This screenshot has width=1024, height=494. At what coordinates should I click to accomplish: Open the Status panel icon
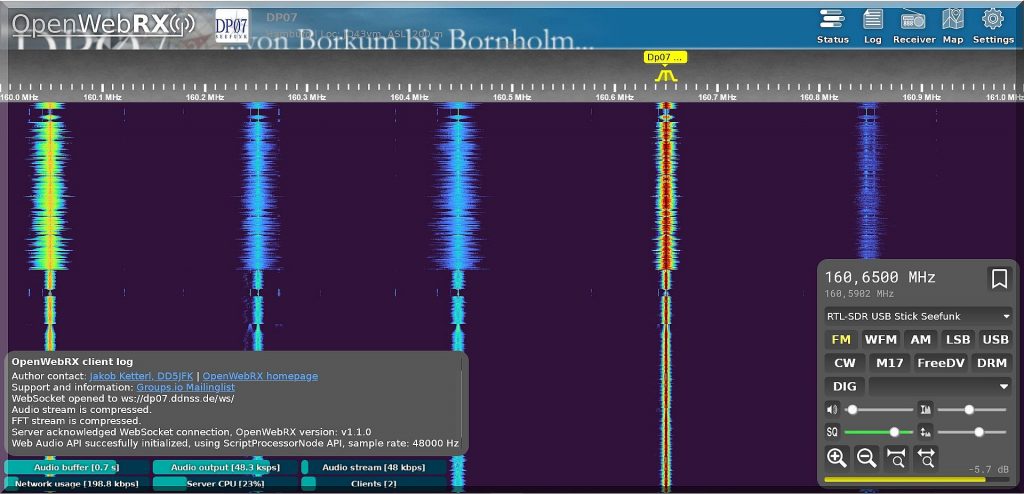click(x=832, y=25)
